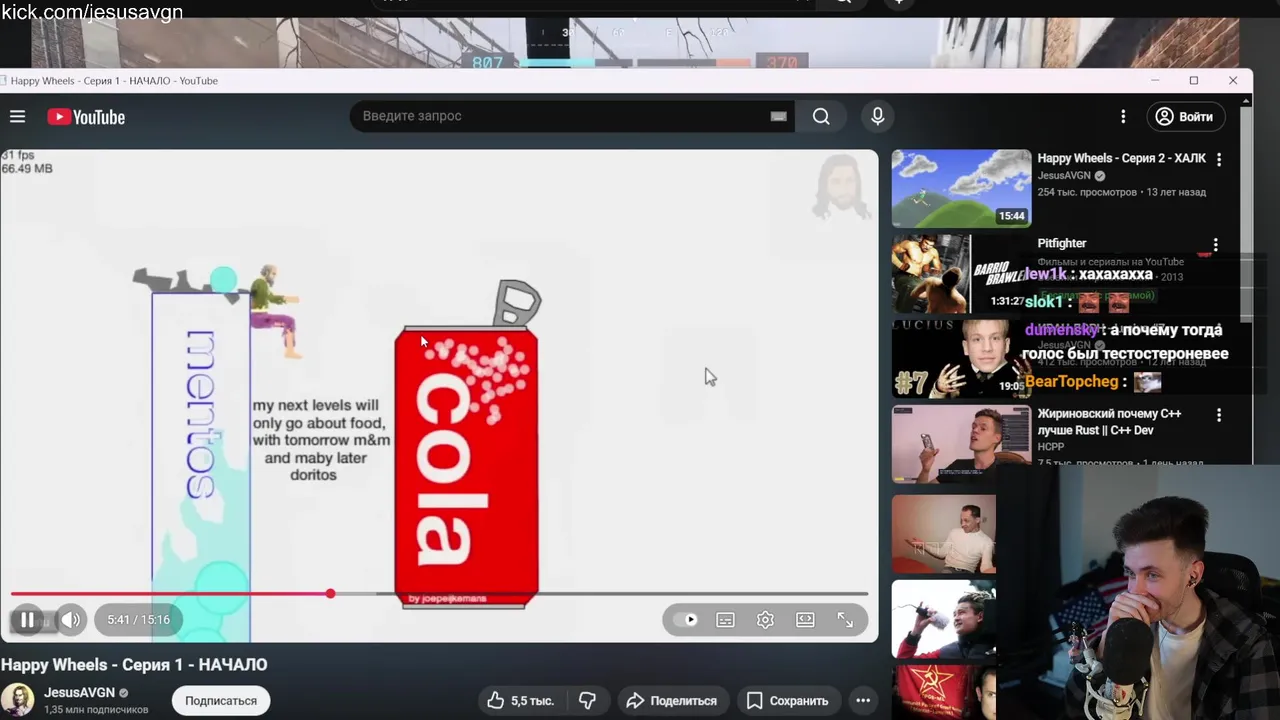
Task: Open player settings gear
Action: (765, 620)
